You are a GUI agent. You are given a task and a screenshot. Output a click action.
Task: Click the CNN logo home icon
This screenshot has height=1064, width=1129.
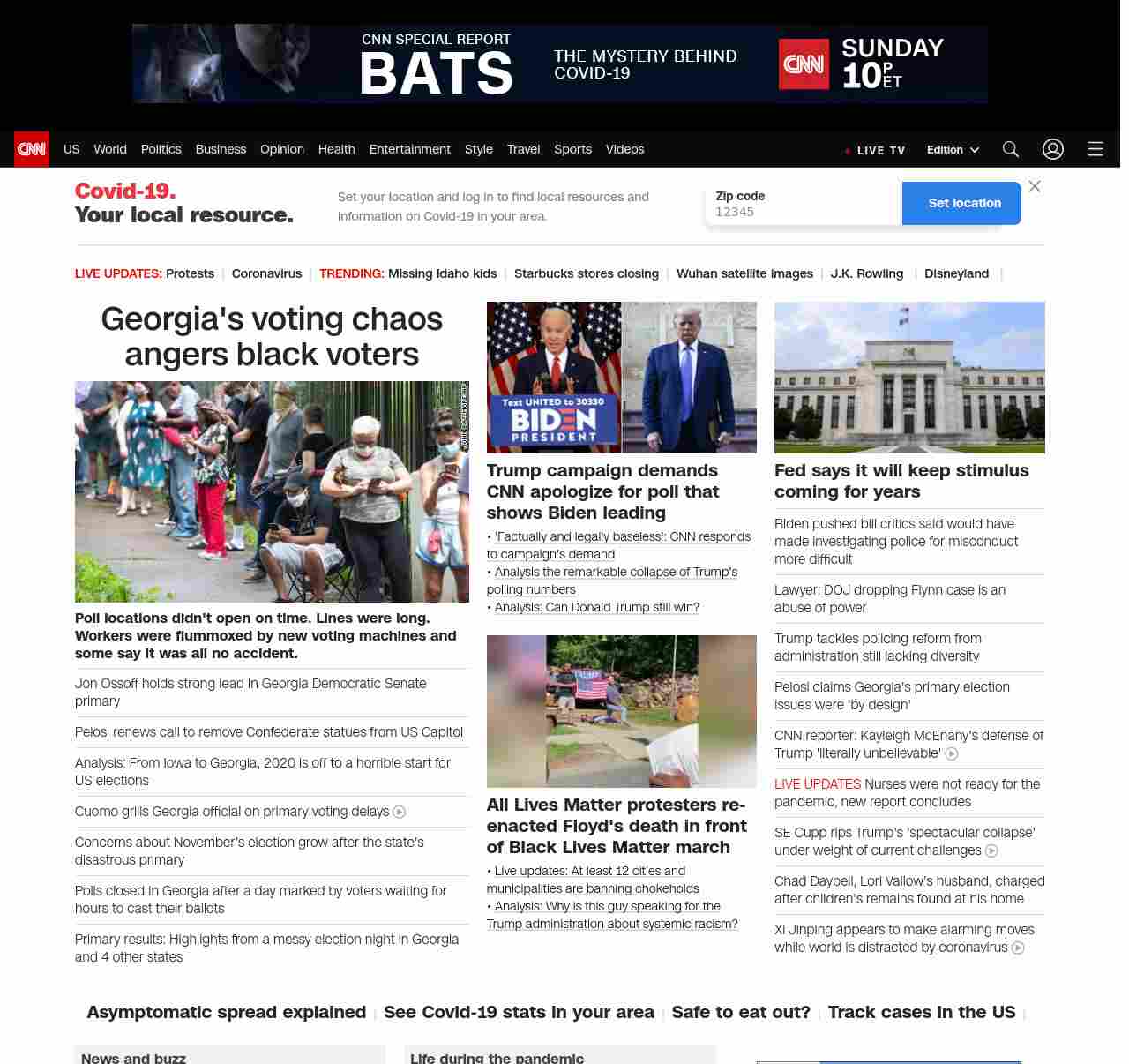pyautogui.click(x=32, y=149)
